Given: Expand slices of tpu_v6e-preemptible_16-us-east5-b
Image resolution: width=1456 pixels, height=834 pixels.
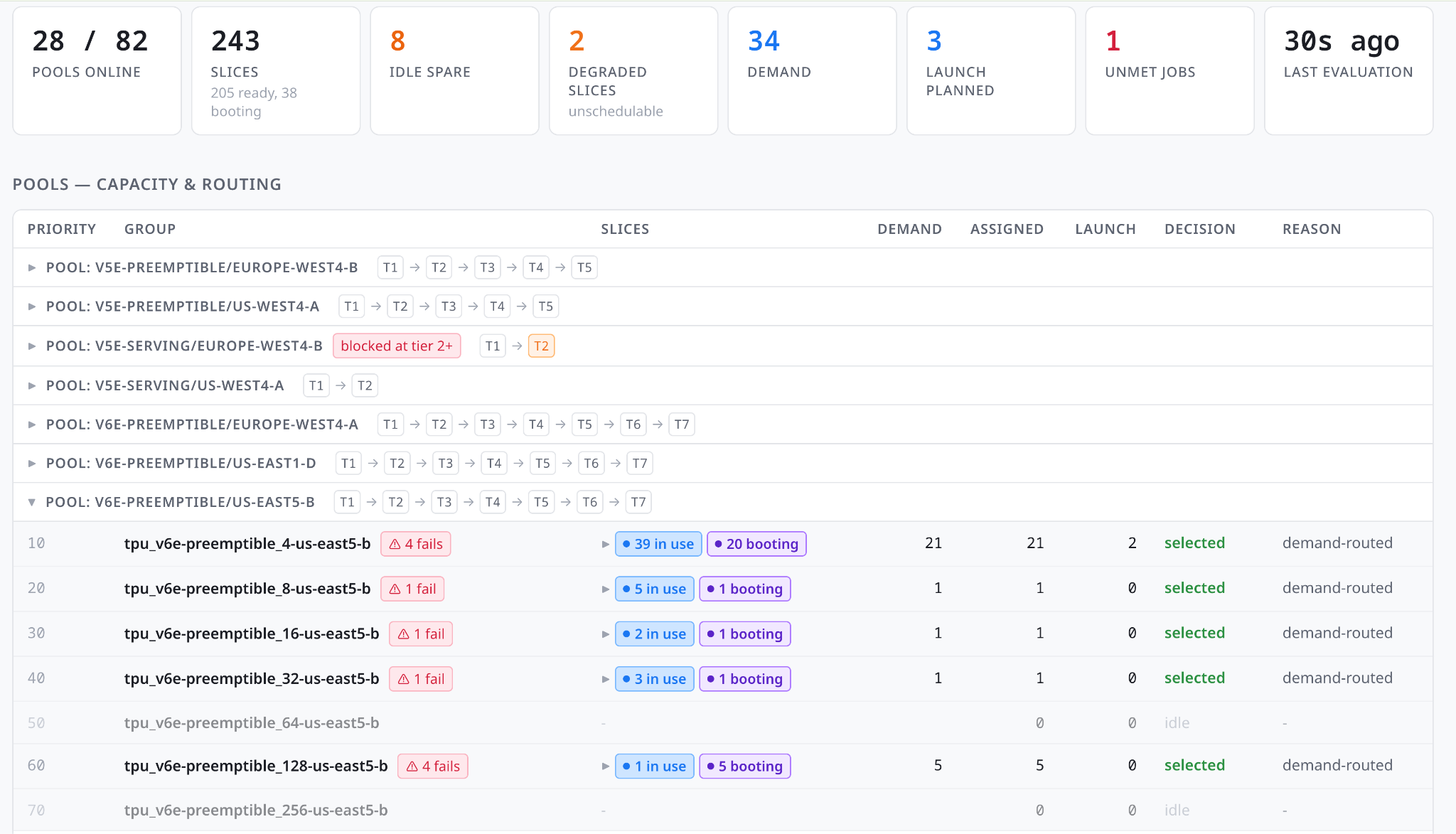Looking at the screenshot, I should point(606,633).
